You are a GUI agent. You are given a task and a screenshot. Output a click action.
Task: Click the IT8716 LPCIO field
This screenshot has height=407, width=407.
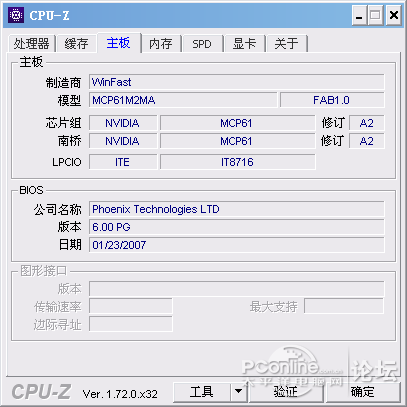[x=238, y=162]
